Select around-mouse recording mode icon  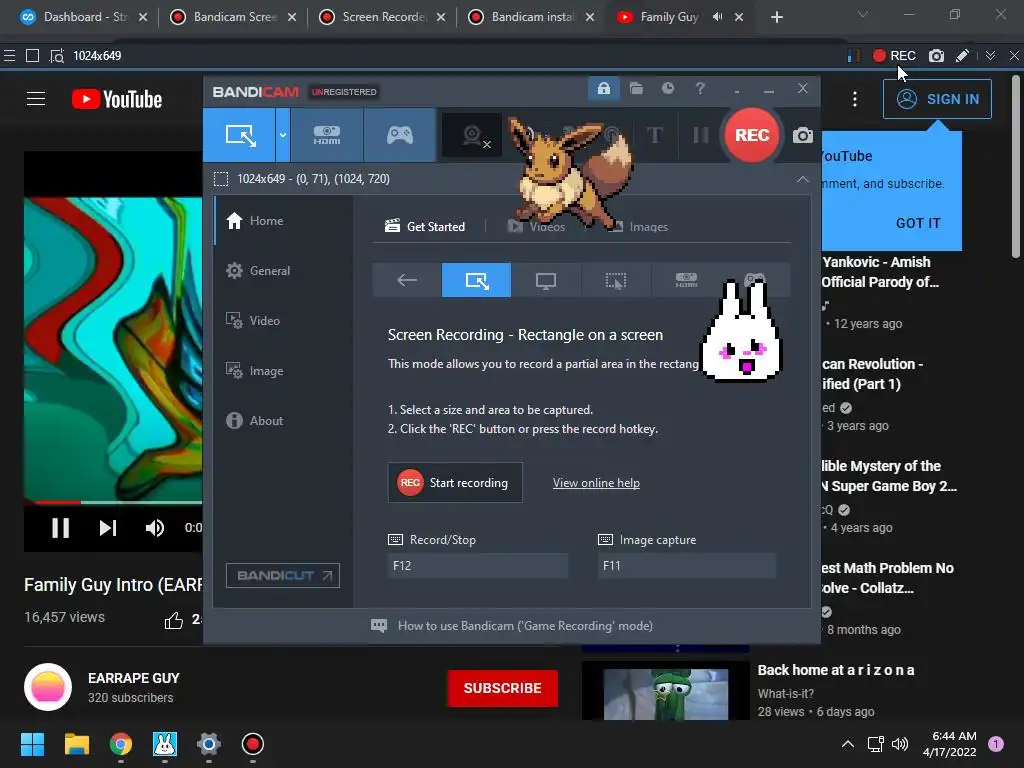point(615,280)
